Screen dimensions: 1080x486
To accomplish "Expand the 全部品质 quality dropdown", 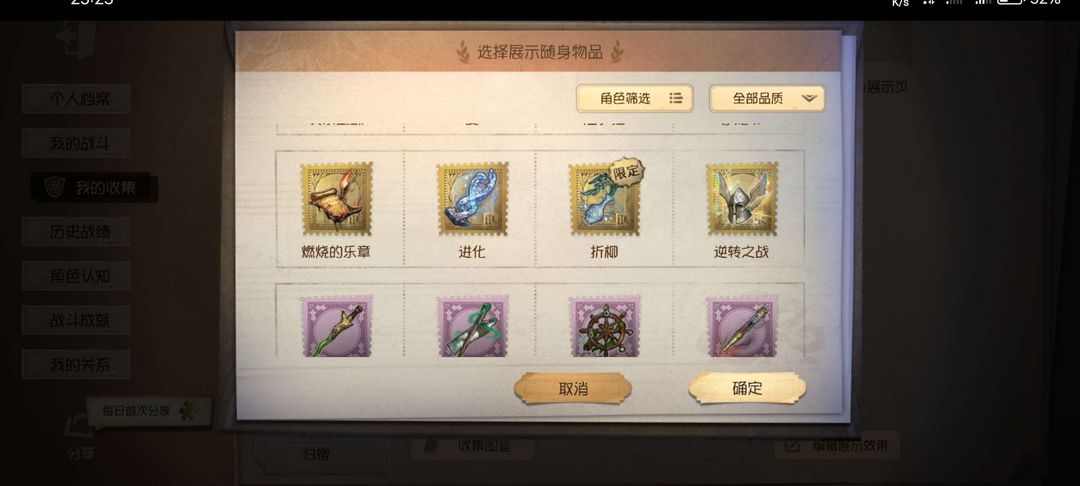I will tap(767, 98).
